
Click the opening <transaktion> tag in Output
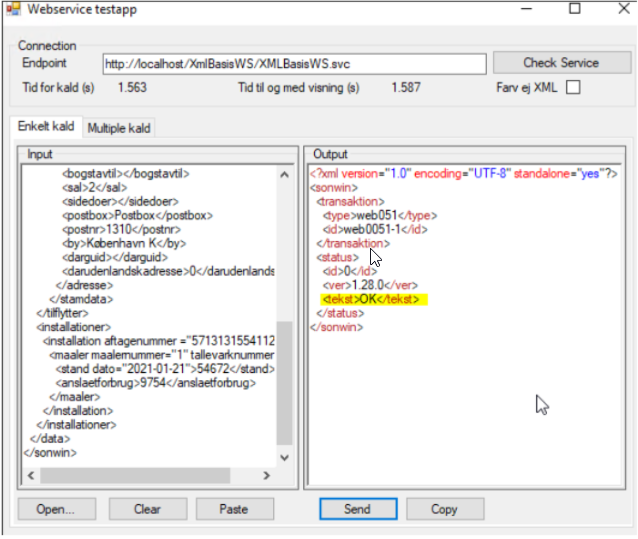350,202
